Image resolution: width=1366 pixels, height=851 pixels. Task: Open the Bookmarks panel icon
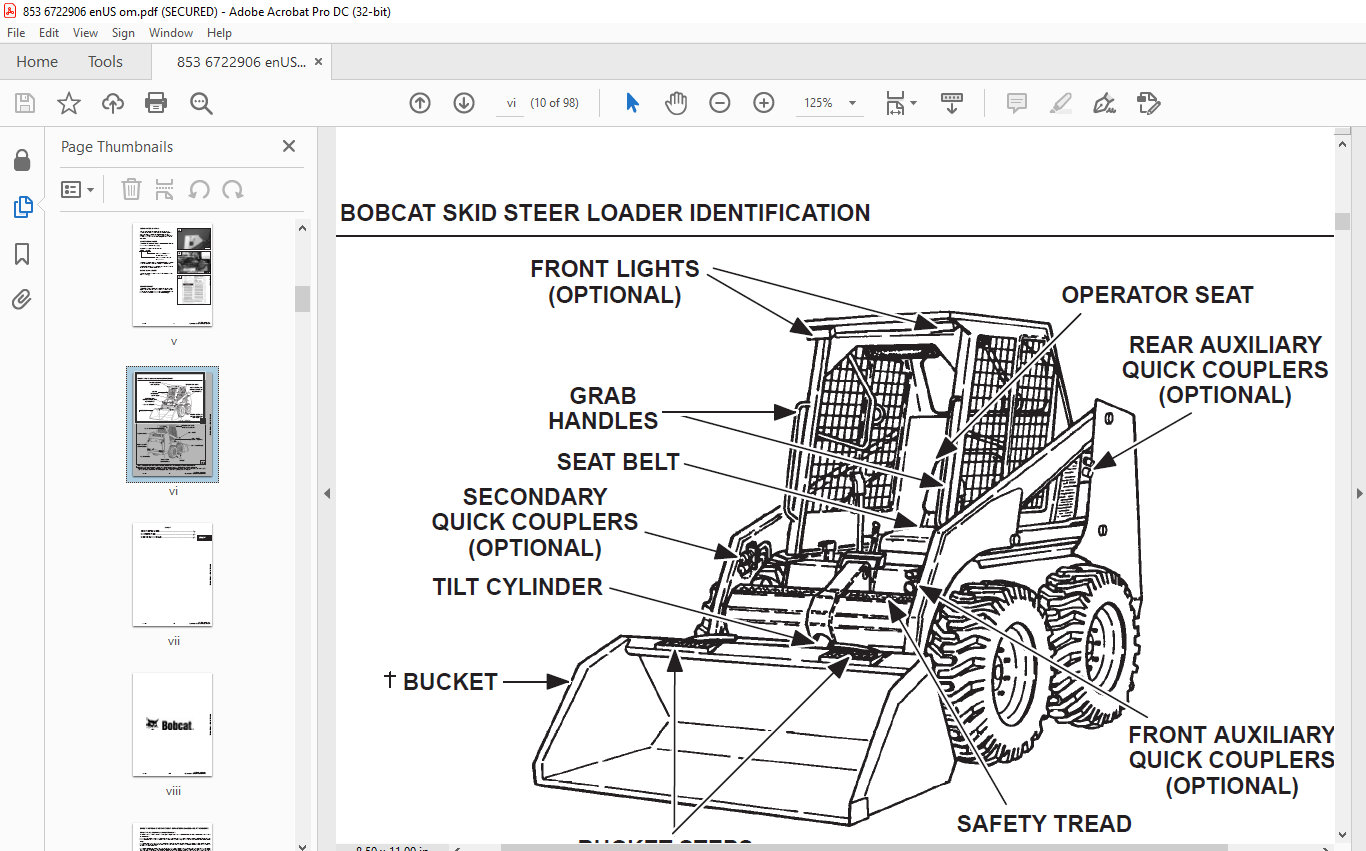[22, 253]
